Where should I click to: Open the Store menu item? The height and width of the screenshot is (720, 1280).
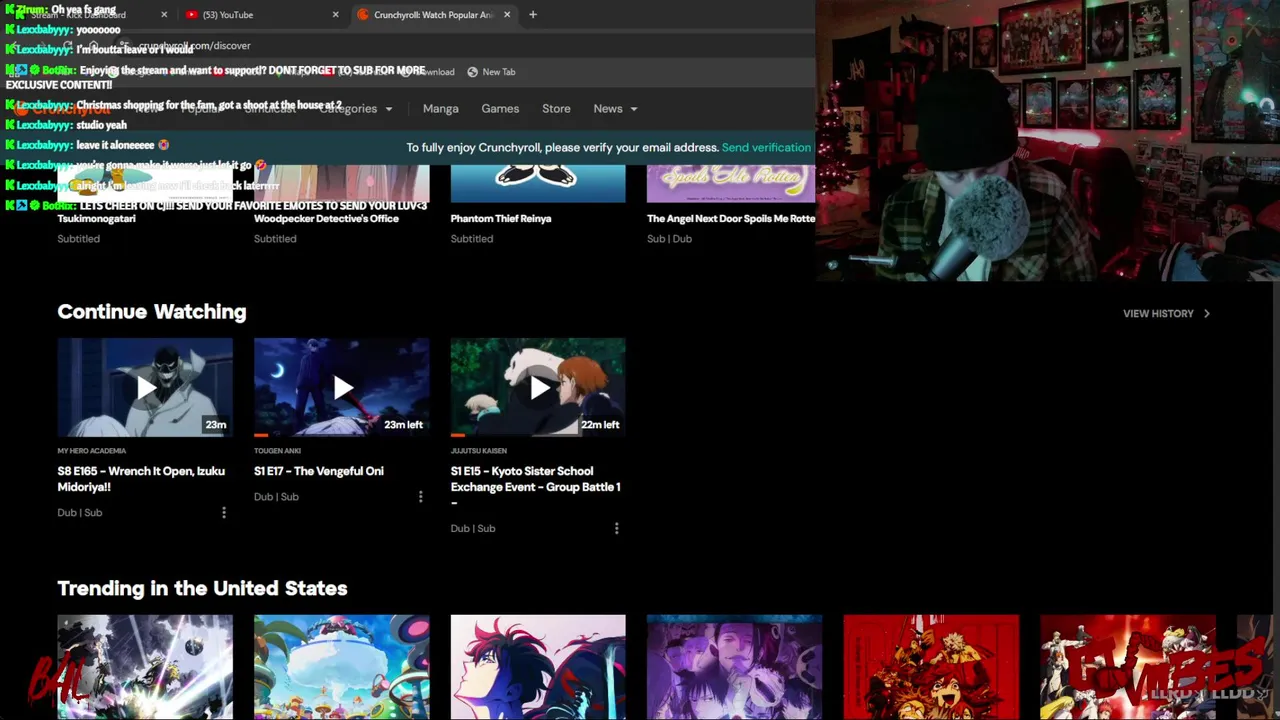pos(556,109)
